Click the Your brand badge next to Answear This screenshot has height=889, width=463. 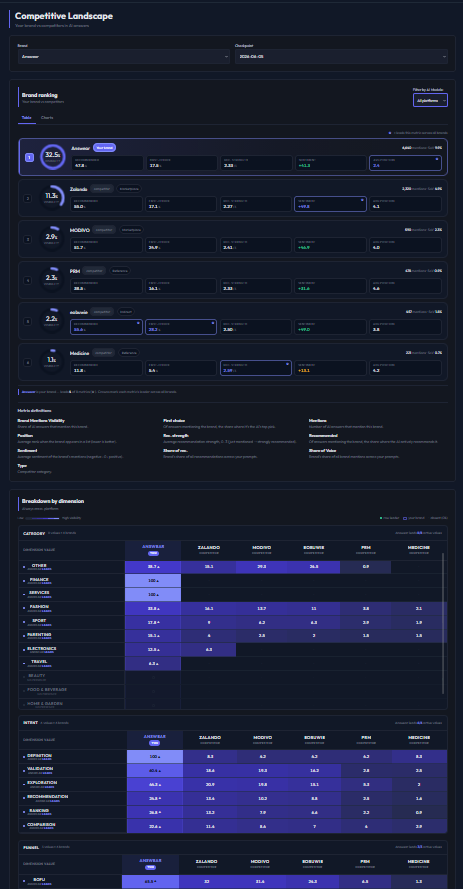coord(104,147)
